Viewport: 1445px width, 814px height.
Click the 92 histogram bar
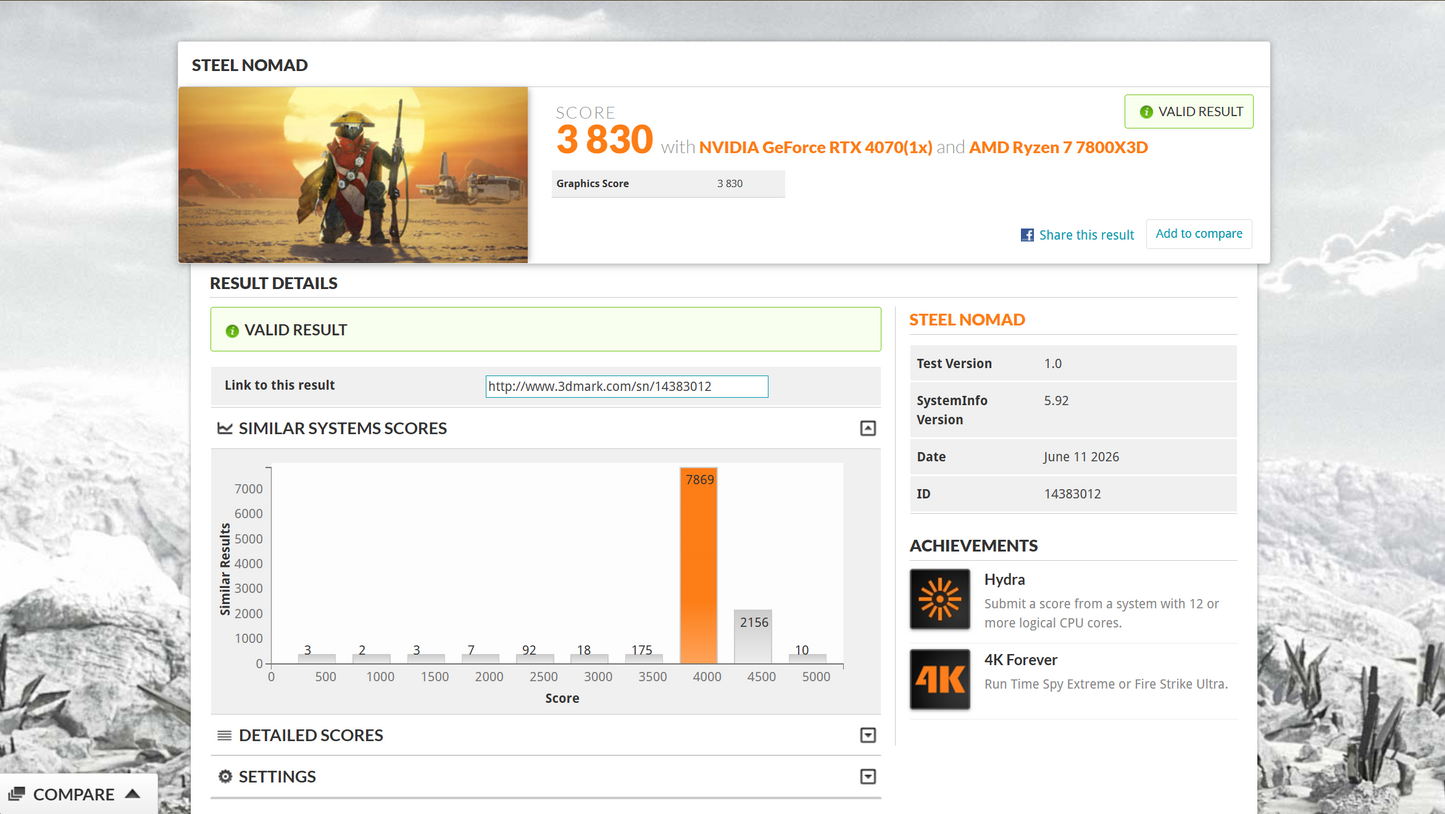pos(535,658)
